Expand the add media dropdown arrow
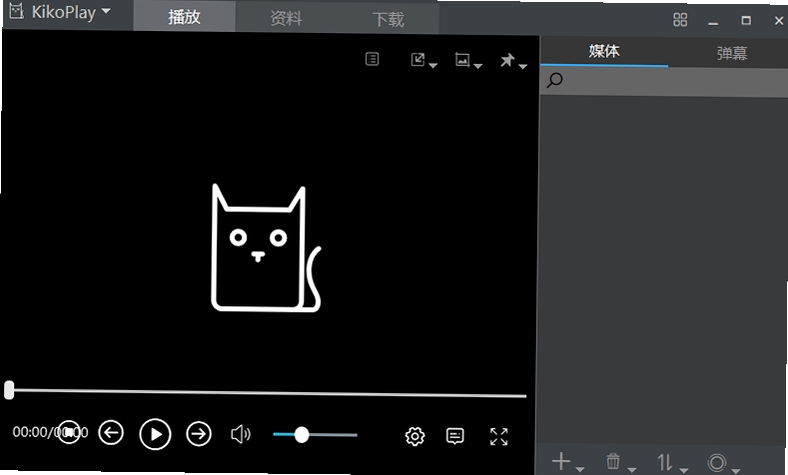The image size is (788, 475). (x=579, y=469)
